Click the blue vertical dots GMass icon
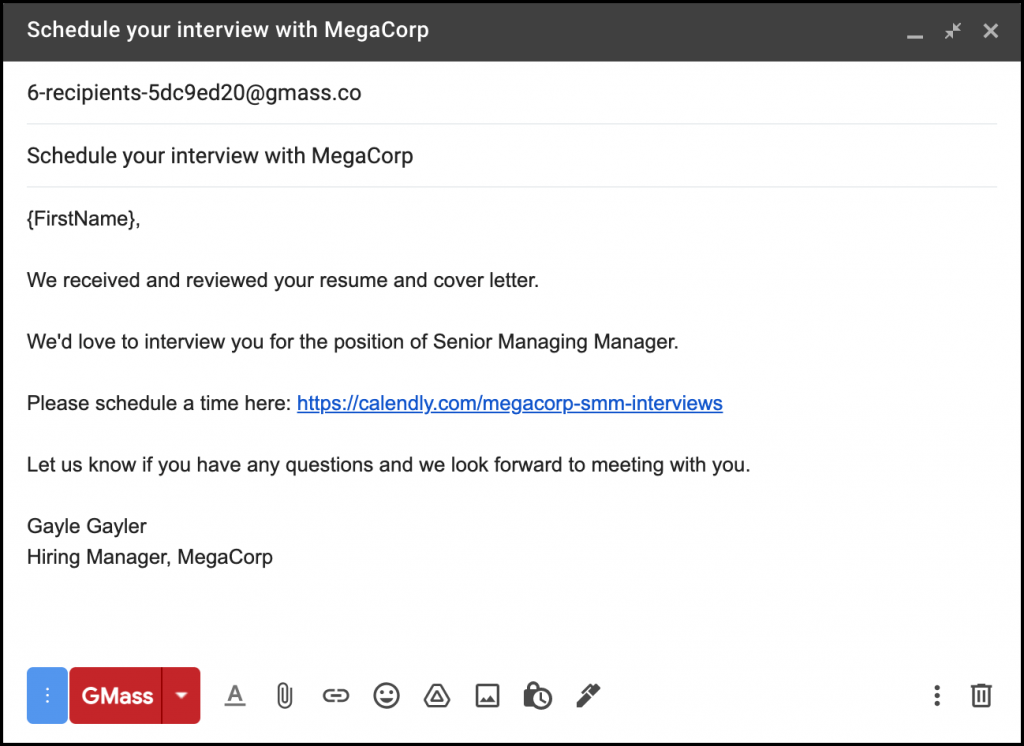Image resolution: width=1024 pixels, height=746 pixels. [47, 695]
